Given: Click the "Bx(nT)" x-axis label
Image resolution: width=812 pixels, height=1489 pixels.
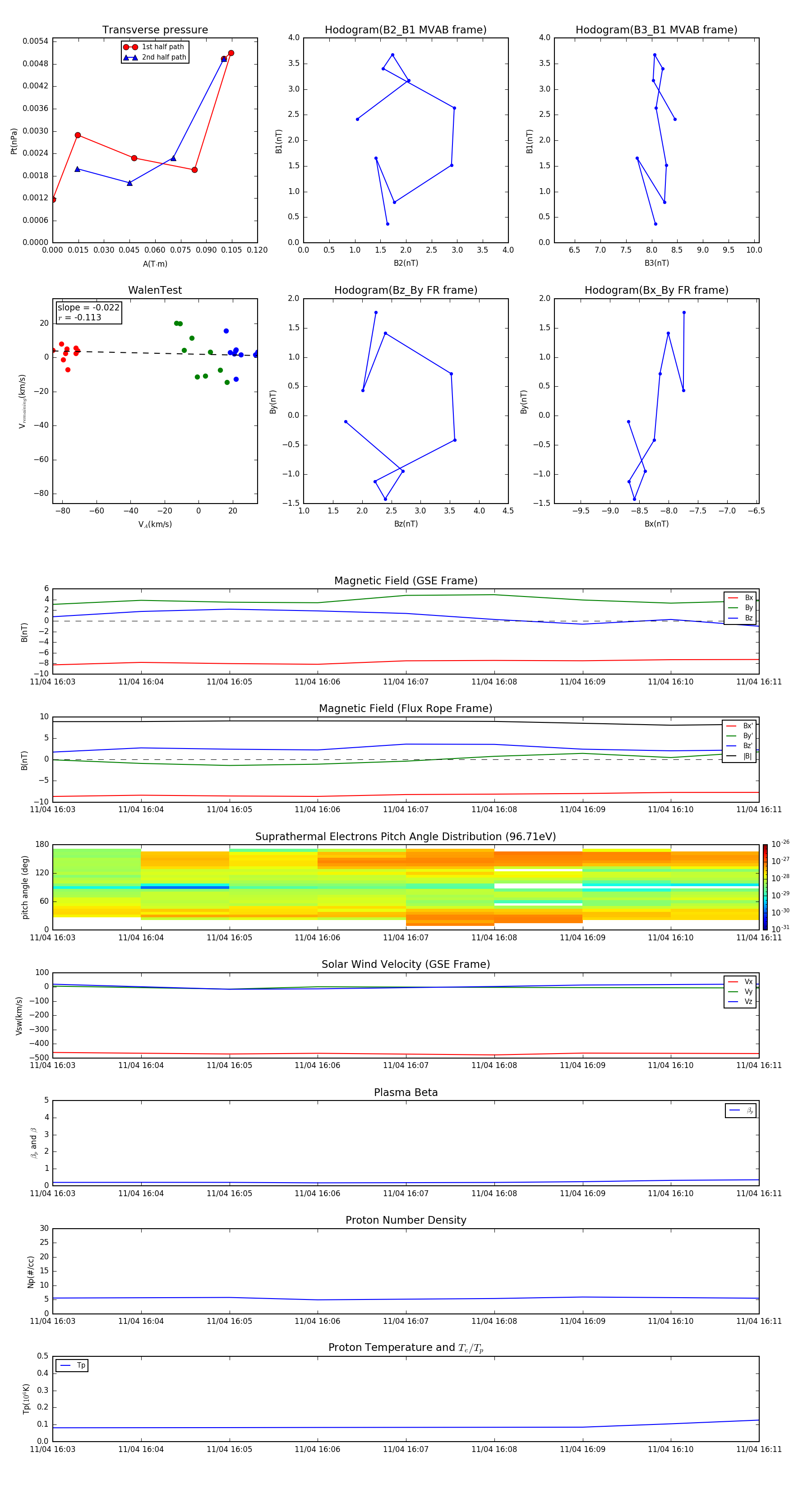Looking at the screenshot, I should [x=656, y=524].
